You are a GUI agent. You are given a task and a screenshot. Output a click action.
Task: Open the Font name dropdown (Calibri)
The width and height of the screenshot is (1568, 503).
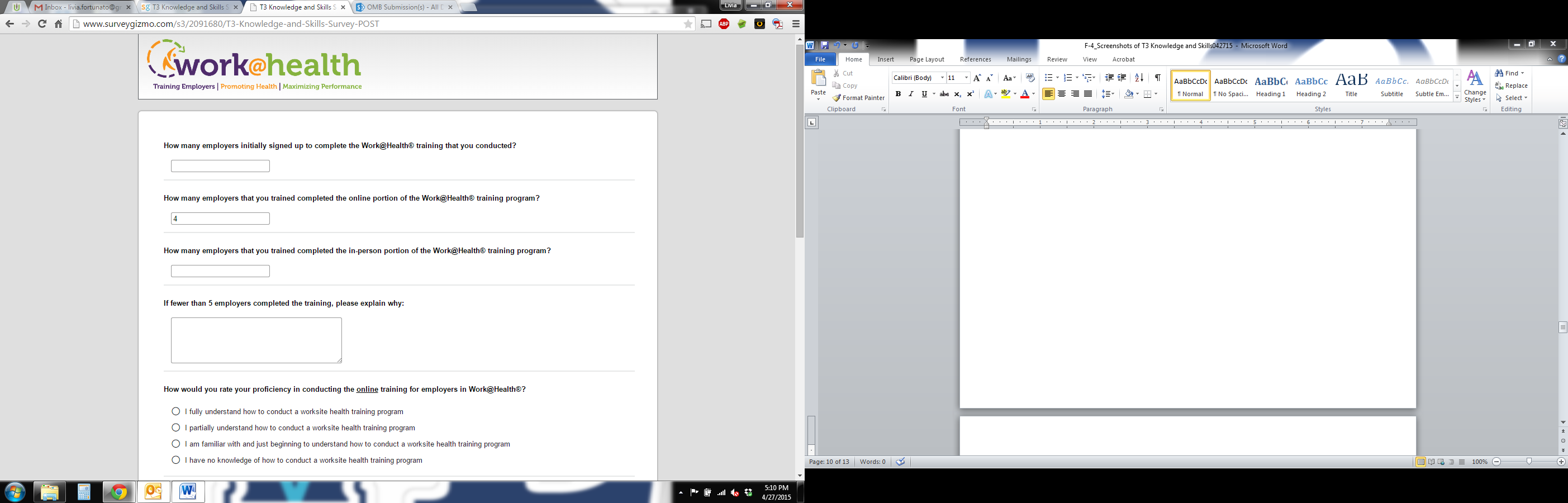click(x=942, y=78)
